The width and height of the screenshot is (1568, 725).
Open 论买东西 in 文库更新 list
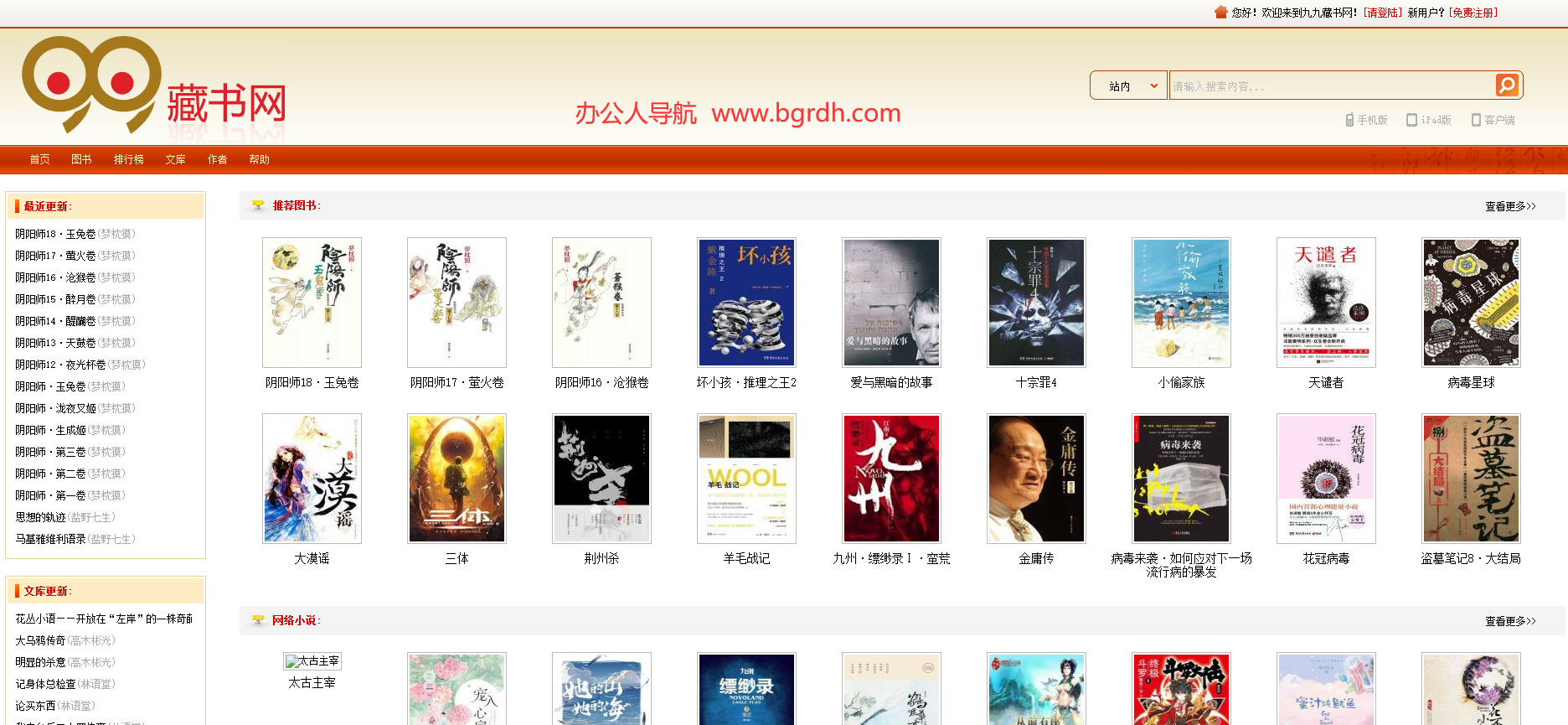click(x=35, y=706)
